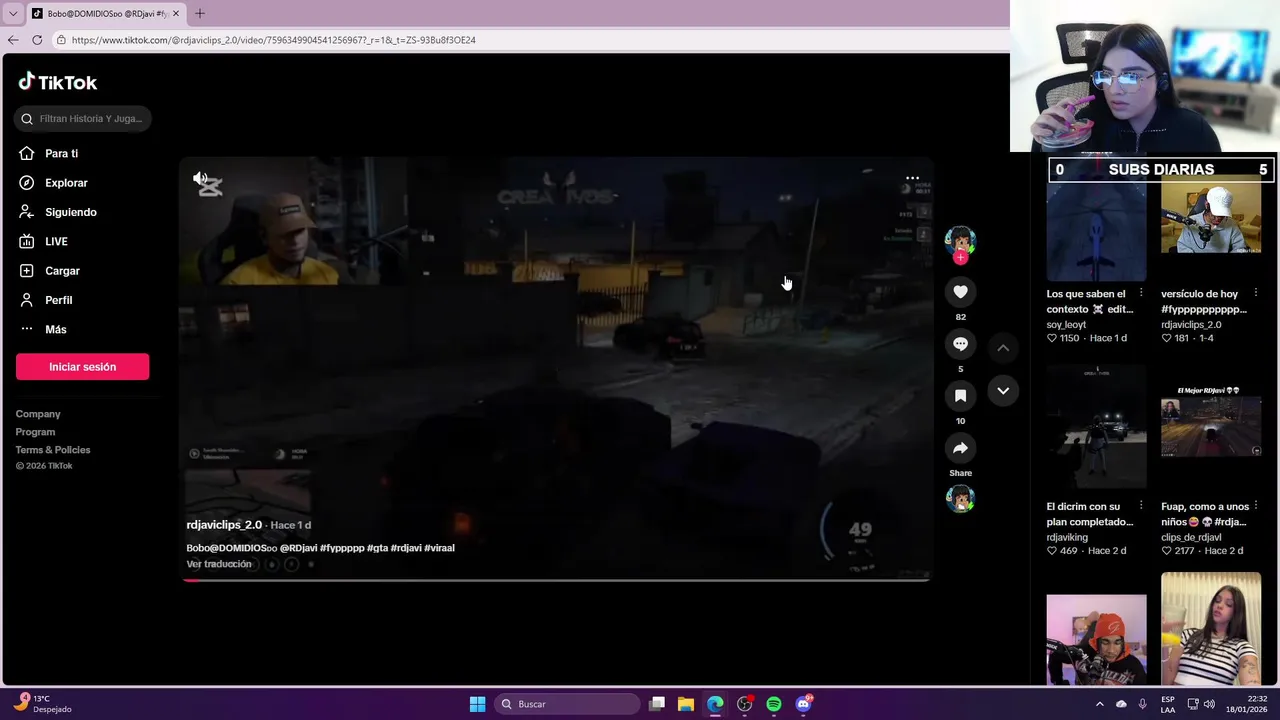Click Ver traducción under the caption
The image size is (1280, 720).
[x=219, y=564]
